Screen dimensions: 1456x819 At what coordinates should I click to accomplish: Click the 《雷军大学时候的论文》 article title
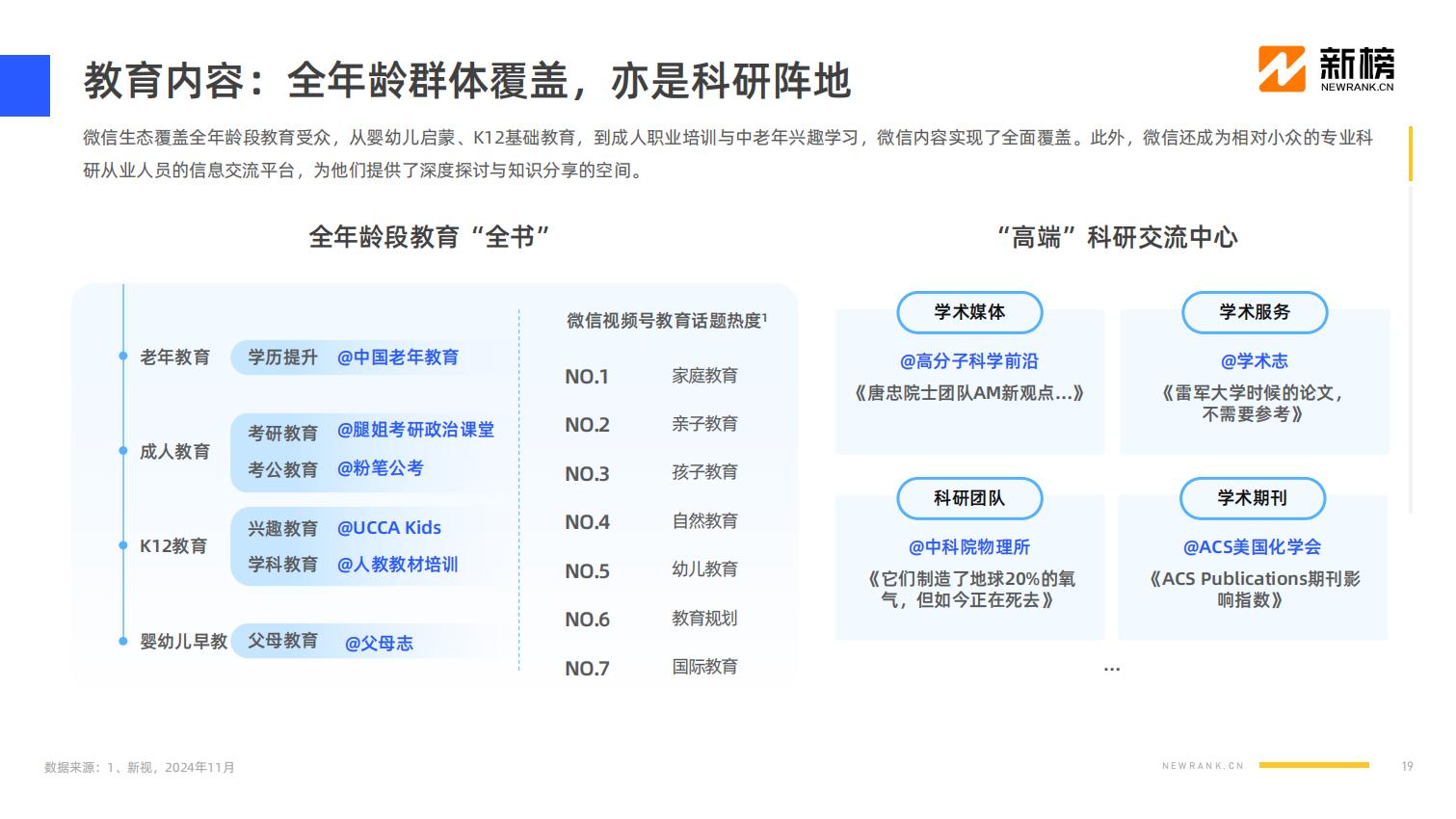(1253, 404)
